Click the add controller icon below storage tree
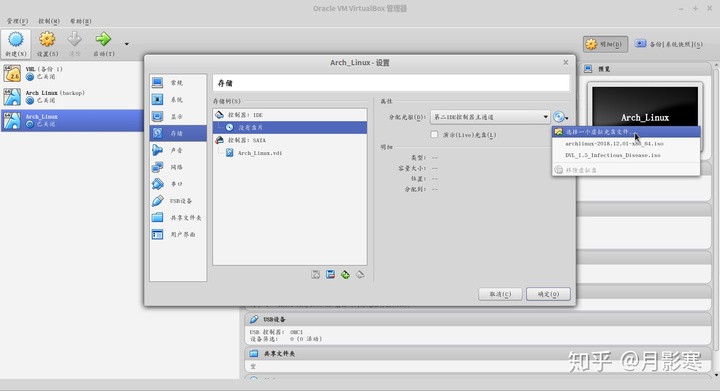720x391 pixels. tap(315, 274)
